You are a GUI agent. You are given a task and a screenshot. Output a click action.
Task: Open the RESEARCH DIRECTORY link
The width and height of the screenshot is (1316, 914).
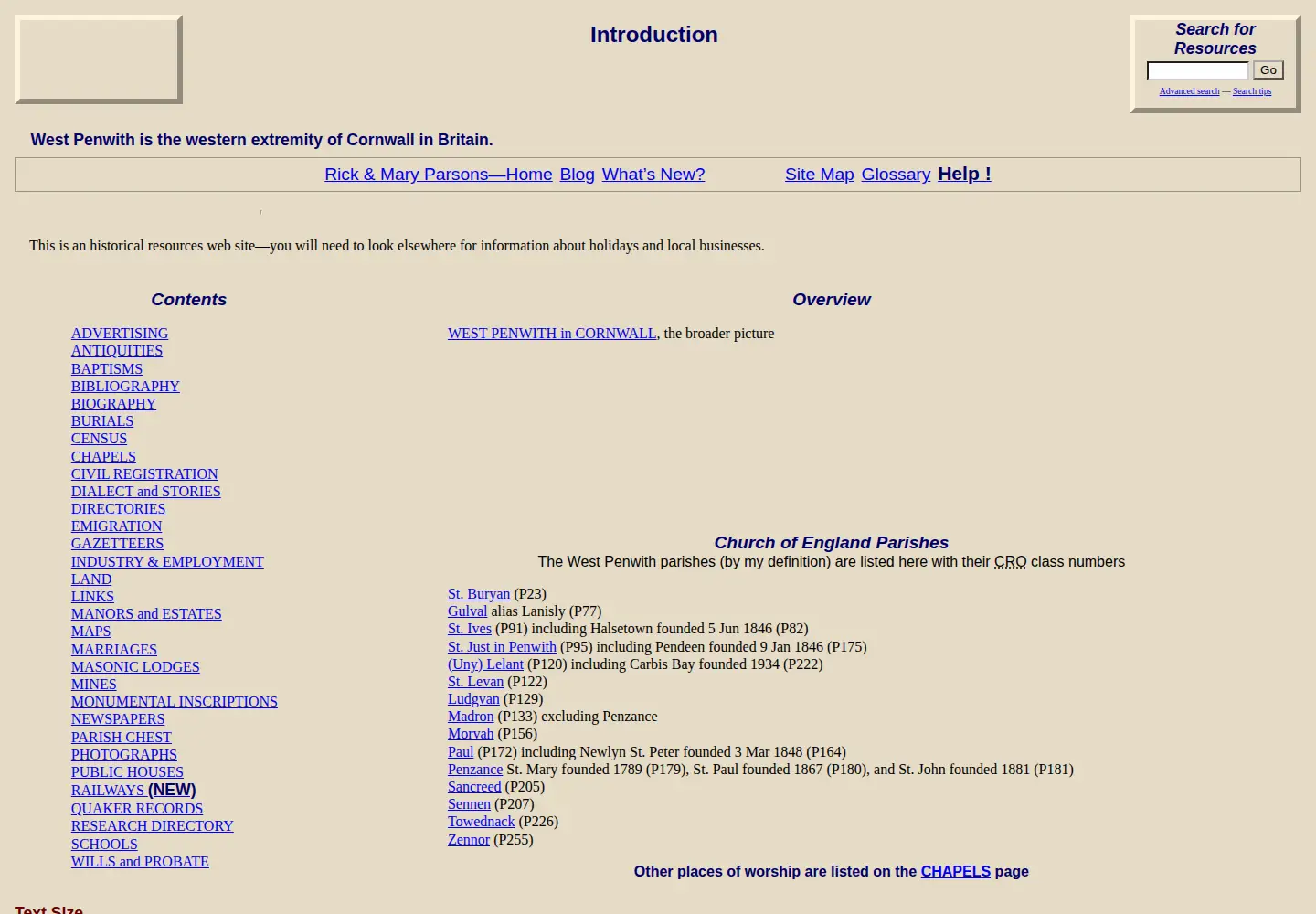[x=153, y=826]
